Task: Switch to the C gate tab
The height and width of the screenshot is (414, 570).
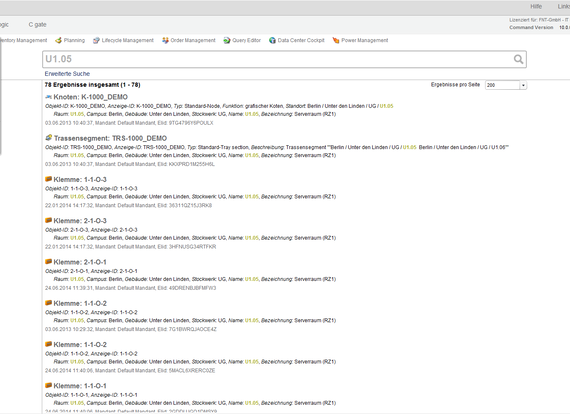Action: (37, 25)
